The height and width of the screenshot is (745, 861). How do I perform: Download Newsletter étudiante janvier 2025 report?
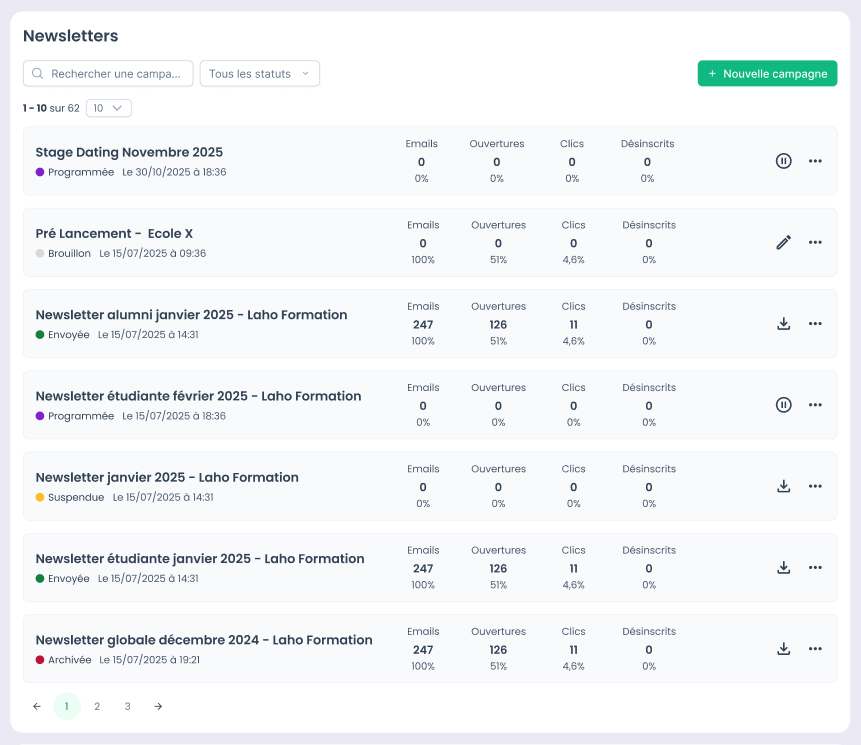coord(784,567)
